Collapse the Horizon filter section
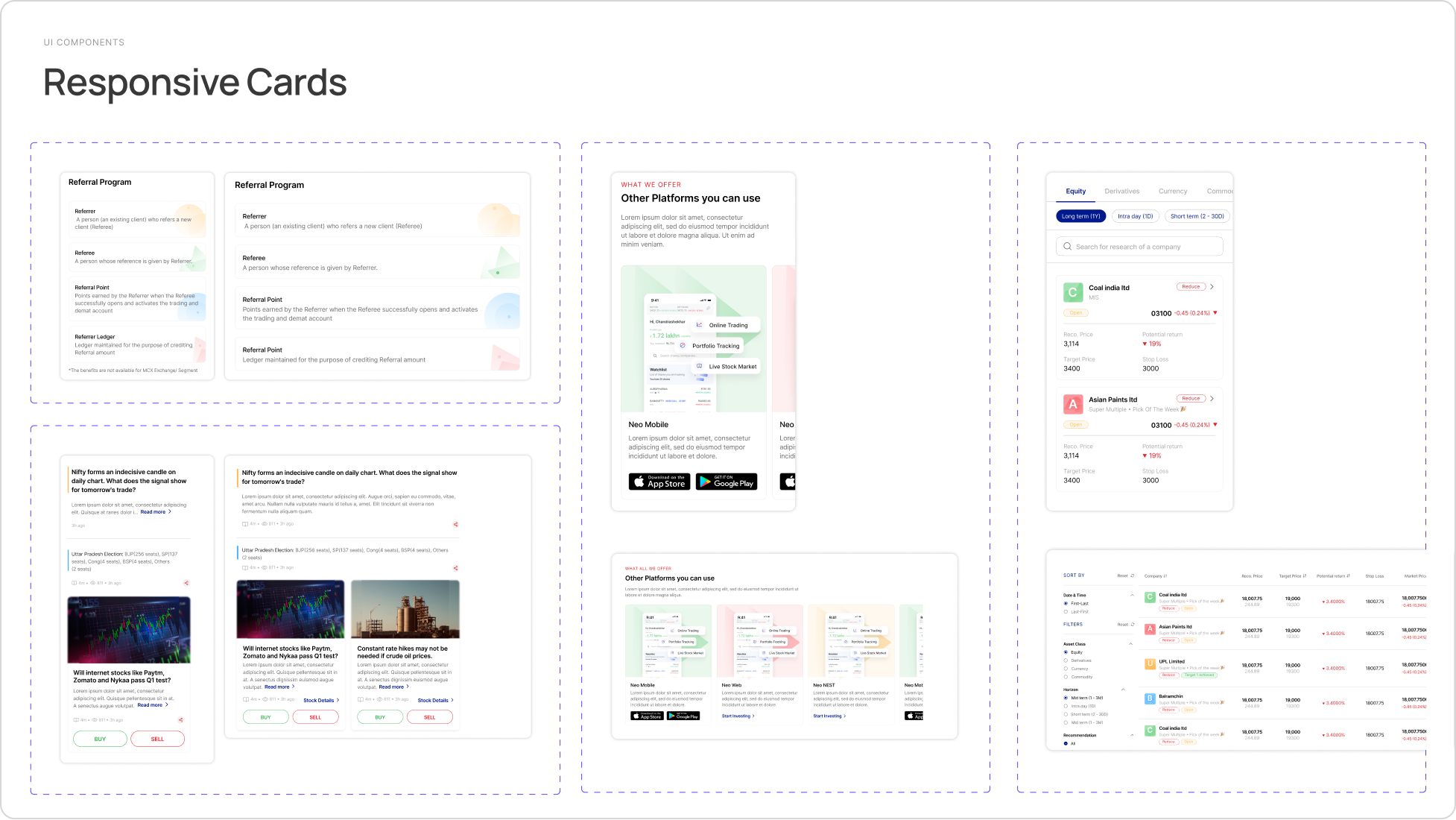The height and width of the screenshot is (820, 1456). pos(1123,690)
